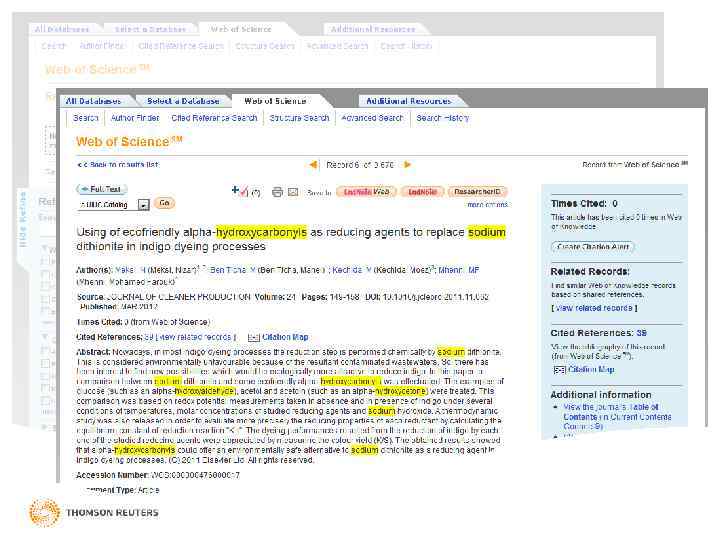Click author link Mhenni MF

point(458,270)
